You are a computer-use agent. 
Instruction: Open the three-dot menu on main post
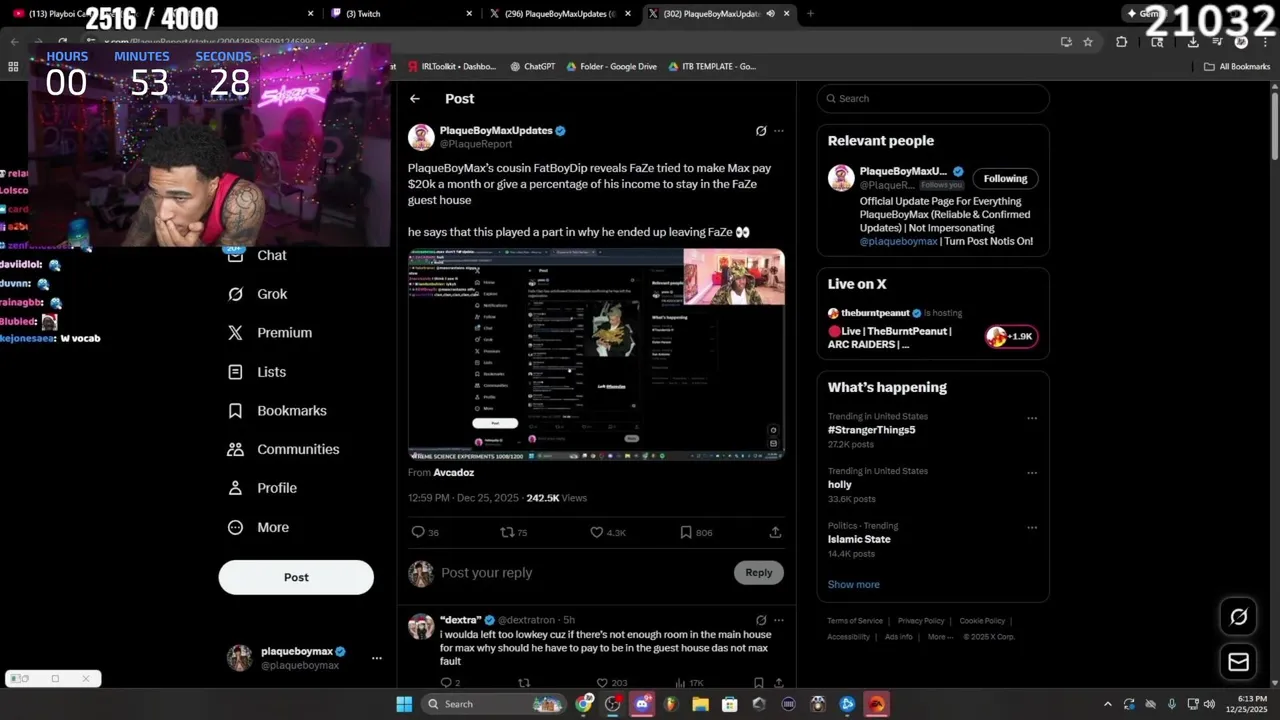pos(779,131)
